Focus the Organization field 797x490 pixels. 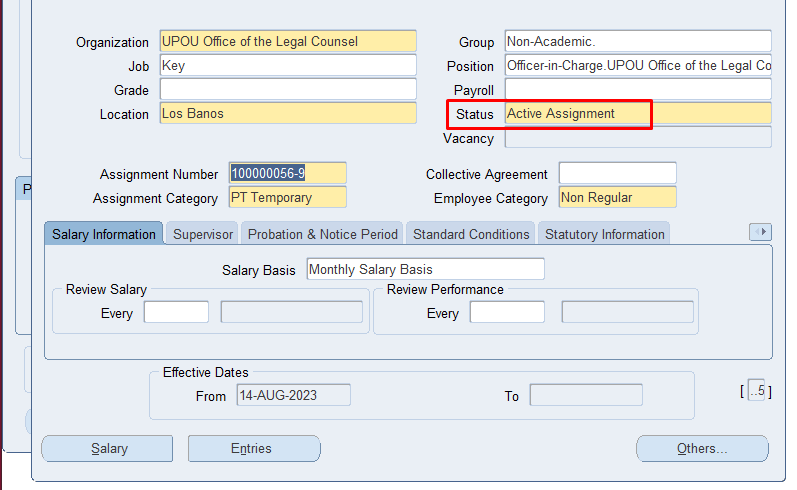[x=287, y=42]
